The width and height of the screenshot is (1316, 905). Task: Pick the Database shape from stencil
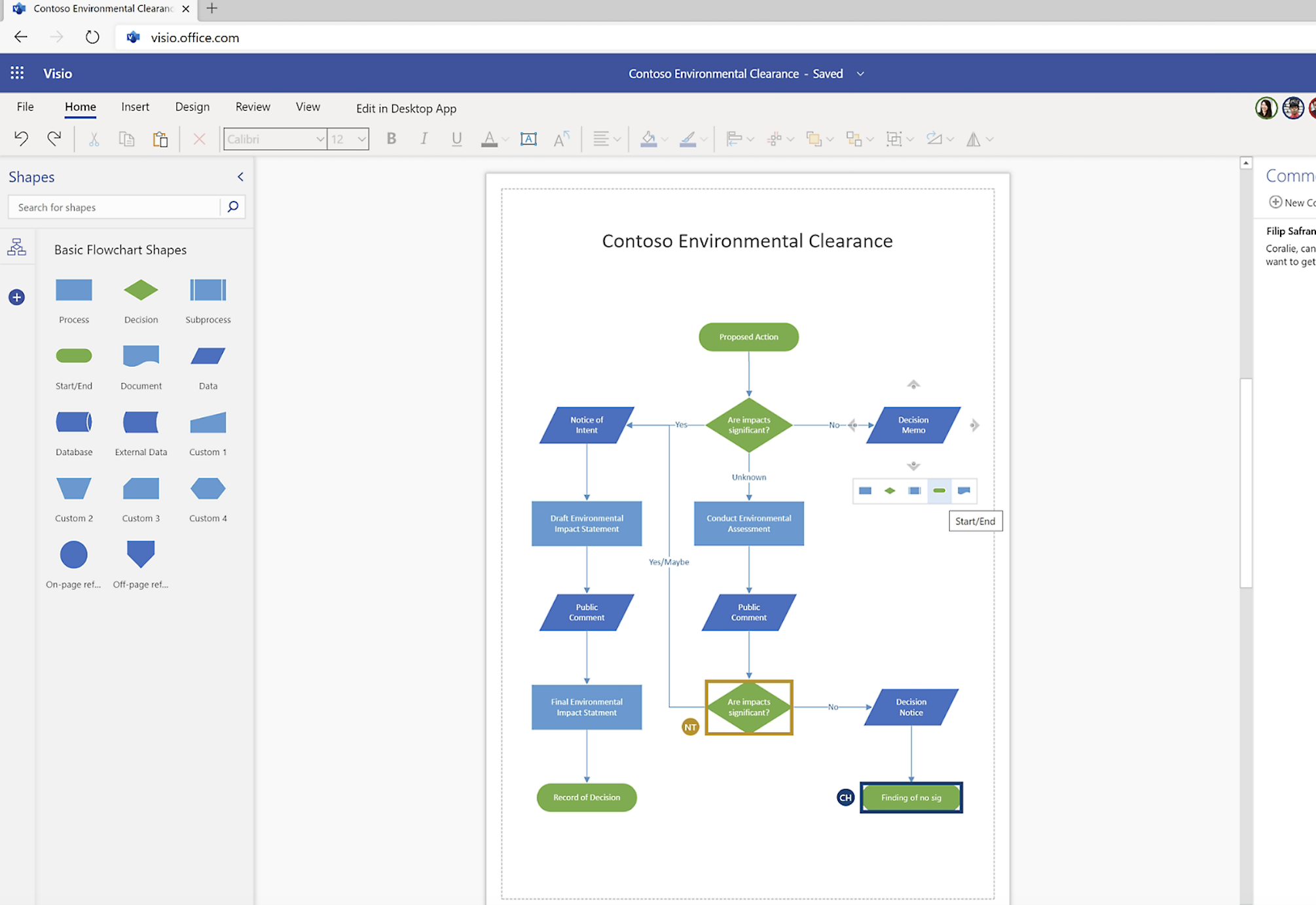coord(74,422)
